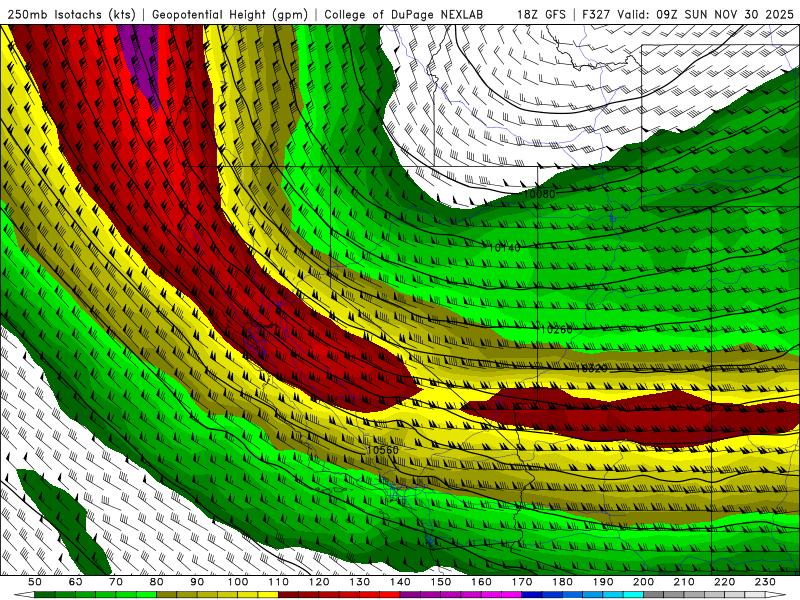
Task: Click the 'College of DuPage NEXLAB' header text
Action: (403, 14)
